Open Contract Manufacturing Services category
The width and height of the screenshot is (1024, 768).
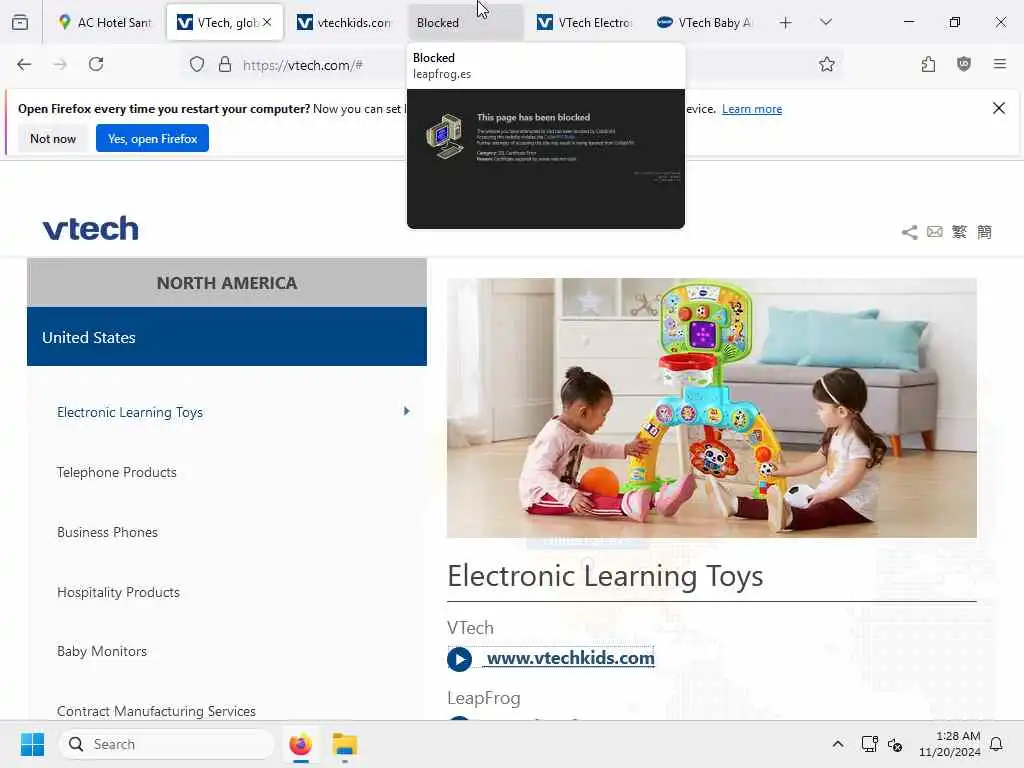click(156, 711)
